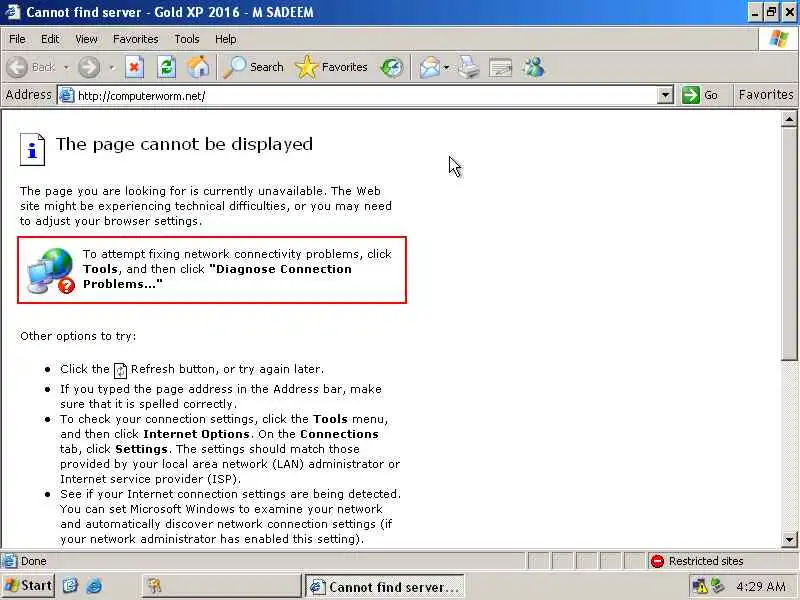This screenshot has width=800, height=600.
Task: Click the 'The page cannot be displayed' heading
Action: [184, 144]
